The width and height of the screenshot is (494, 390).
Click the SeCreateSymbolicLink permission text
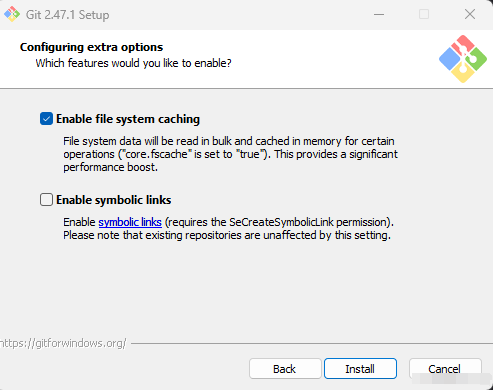279,222
